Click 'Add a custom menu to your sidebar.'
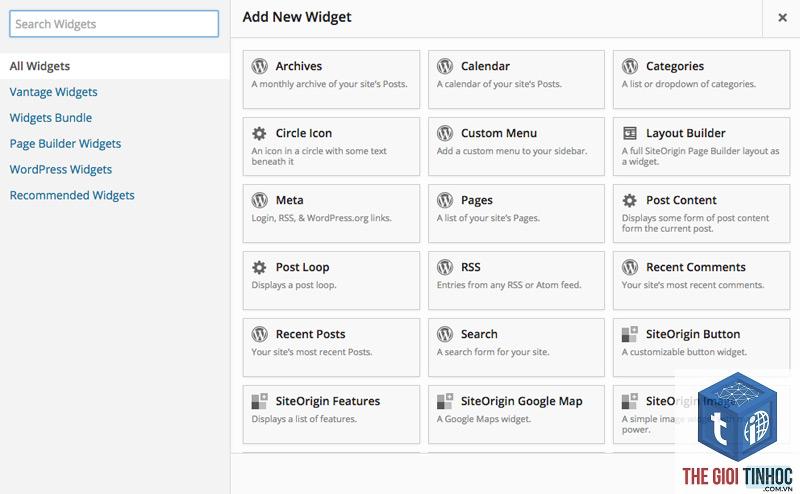 512,151
